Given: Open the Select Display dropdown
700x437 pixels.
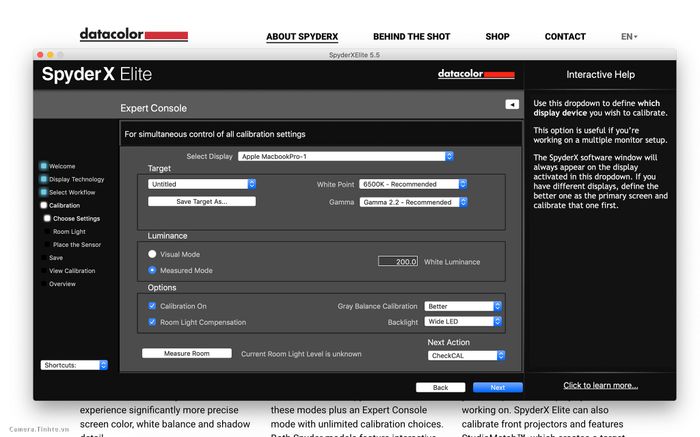Looking at the screenshot, I should tap(346, 156).
